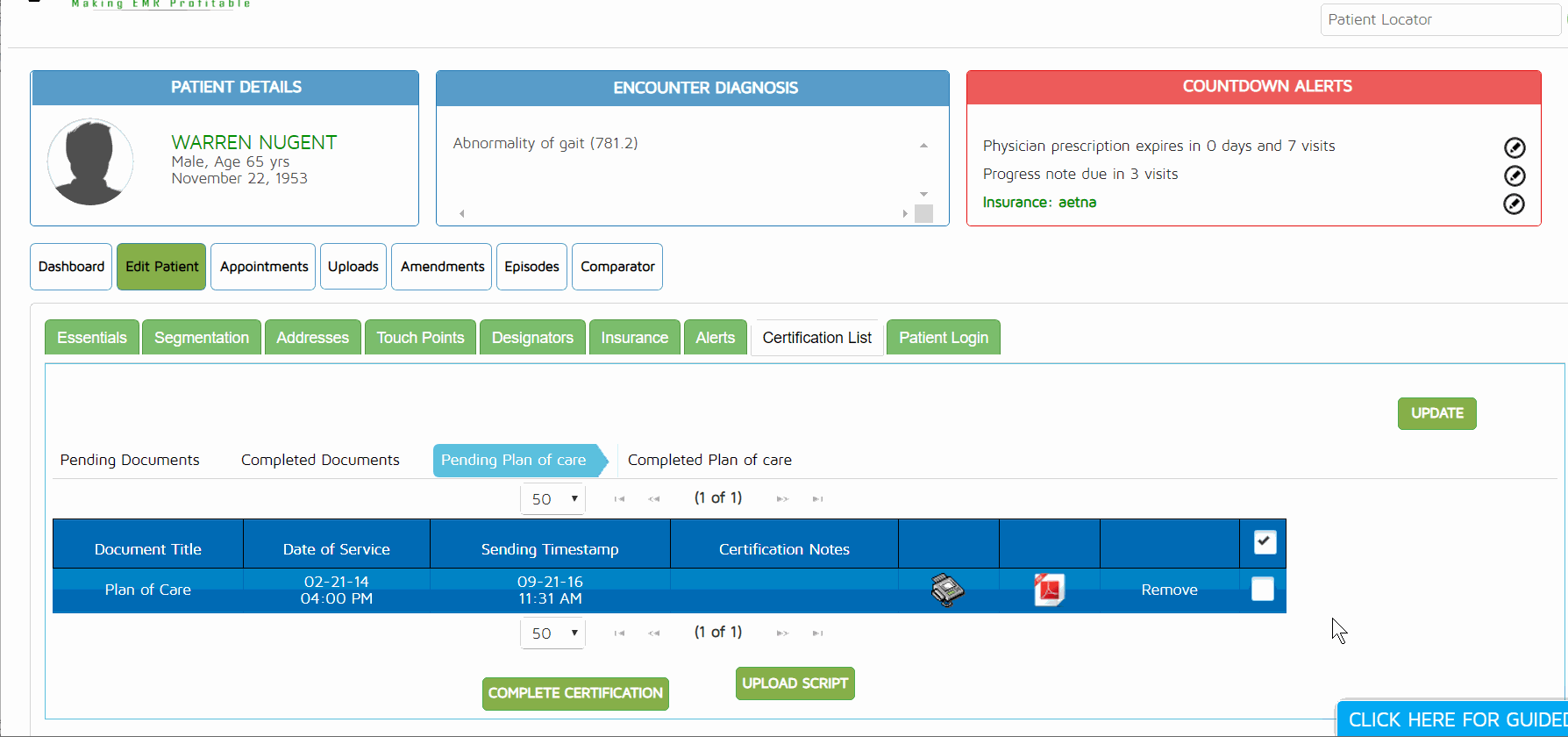This screenshot has height=737, width=1568.
Task: Check the Plan of Care row checkbox
Action: [x=1262, y=589]
